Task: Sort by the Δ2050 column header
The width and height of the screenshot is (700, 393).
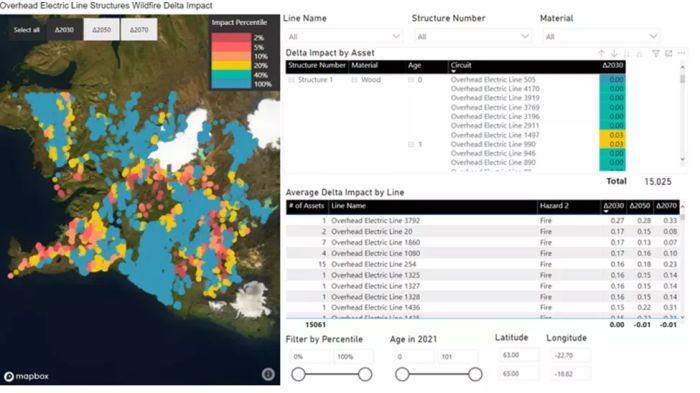Action: click(639, 206)
